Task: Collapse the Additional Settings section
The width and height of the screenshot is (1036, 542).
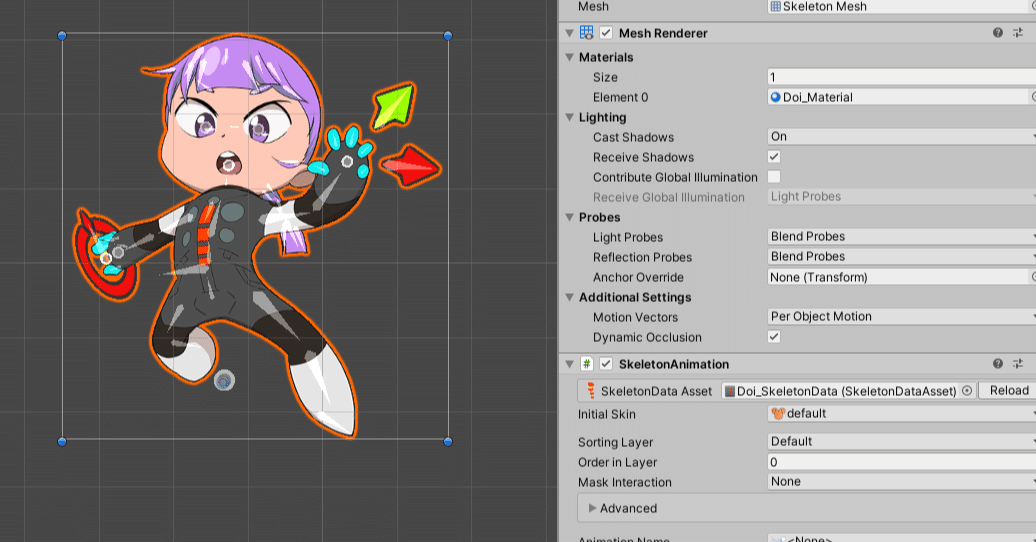Action: pos(570,297)
